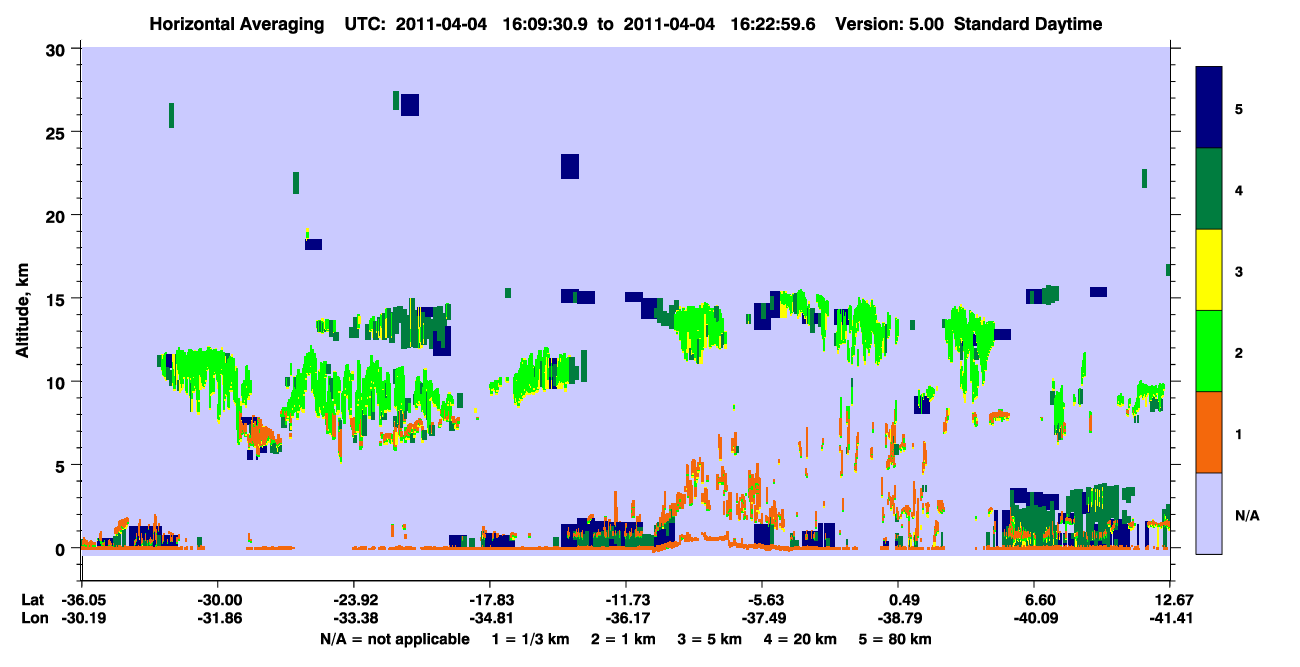
Task: Click longitude value -36.17
Action: pos(626,619)
